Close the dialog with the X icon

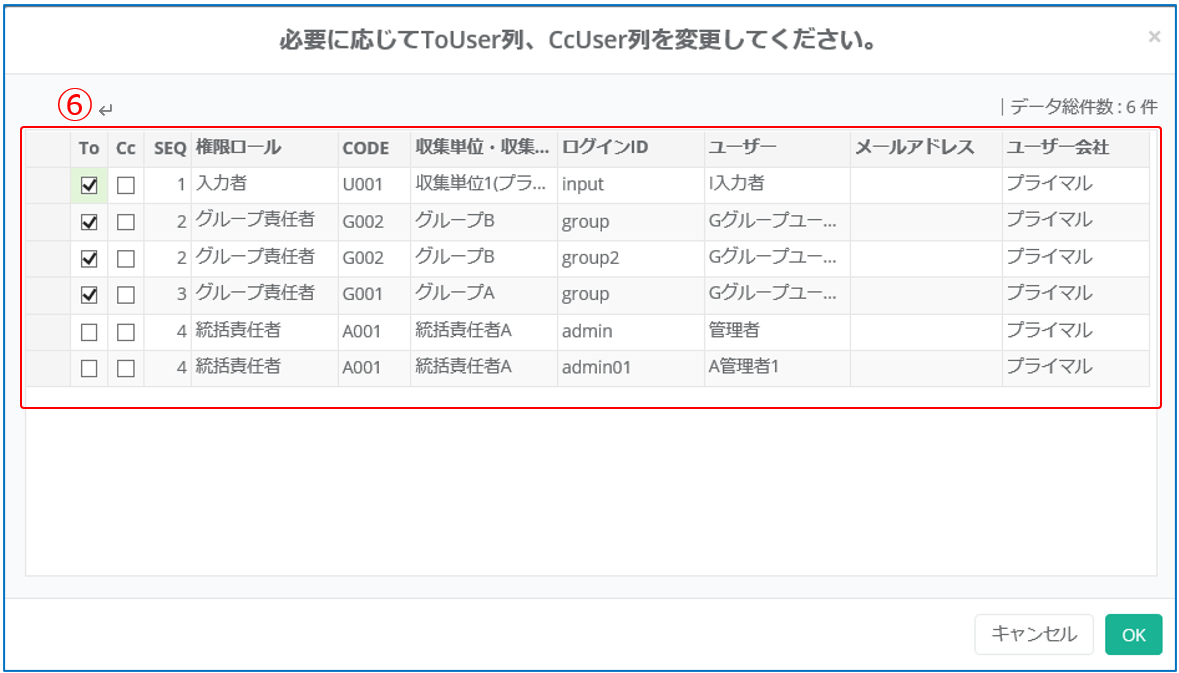click(x=1154, y=37)
